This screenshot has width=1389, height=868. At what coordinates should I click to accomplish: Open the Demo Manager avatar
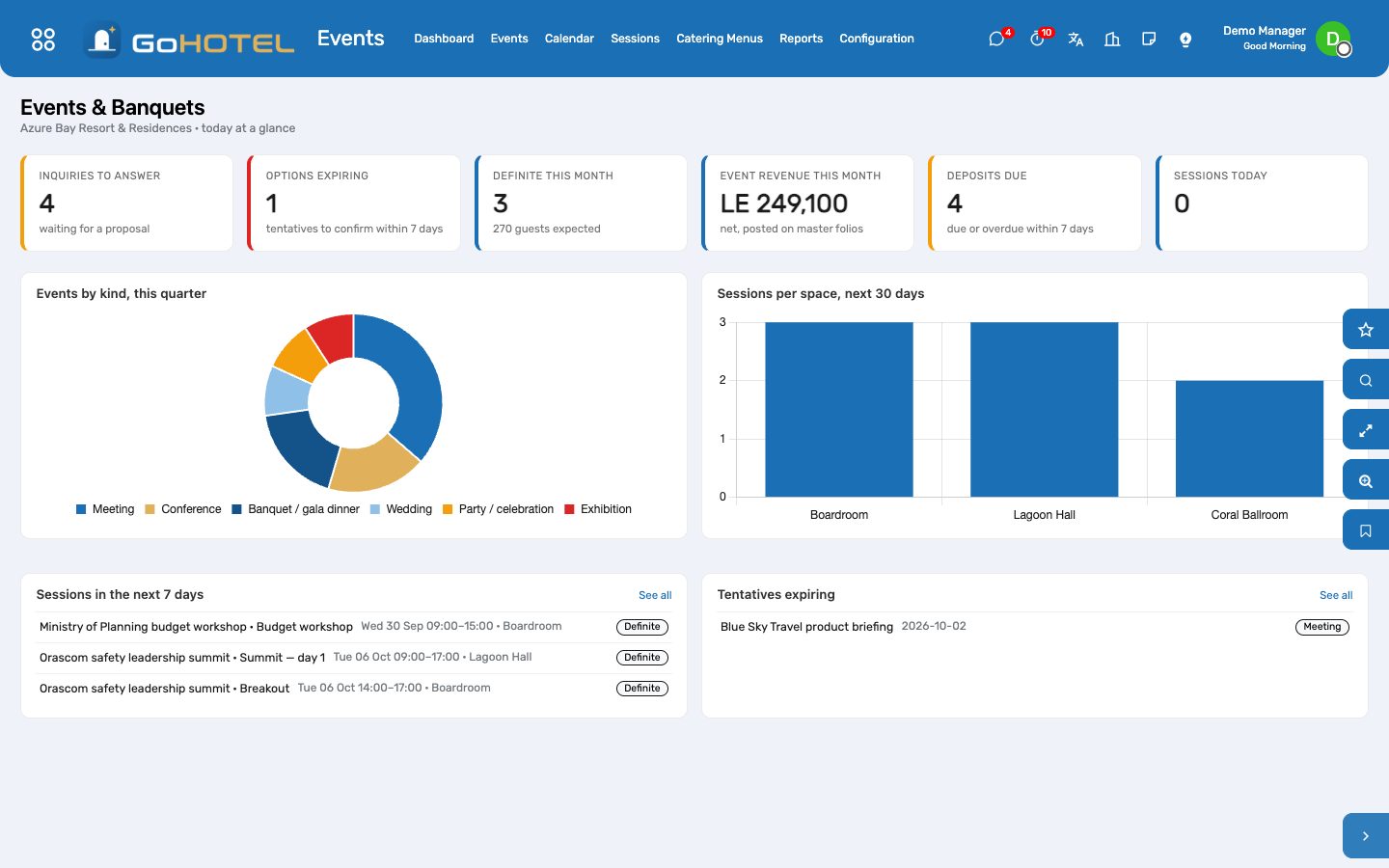click(1333, 39)
